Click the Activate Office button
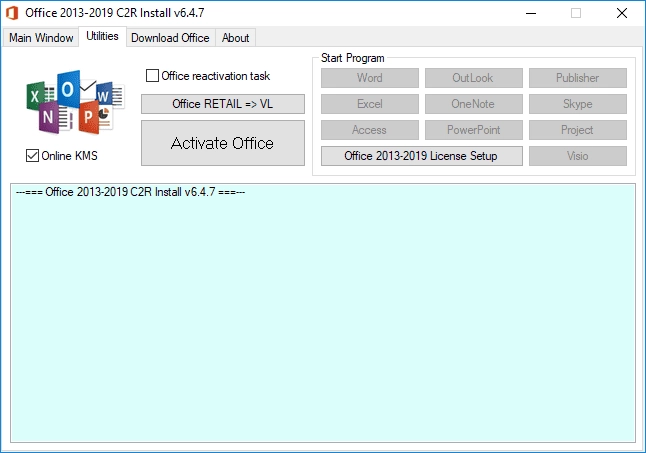The height and width of the screenshot is (453, 646). (223, 143)
